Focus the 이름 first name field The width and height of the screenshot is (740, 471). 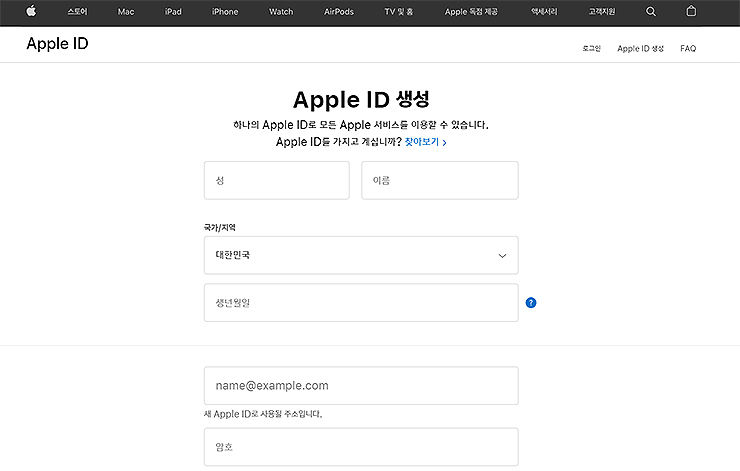coord(440,180)
